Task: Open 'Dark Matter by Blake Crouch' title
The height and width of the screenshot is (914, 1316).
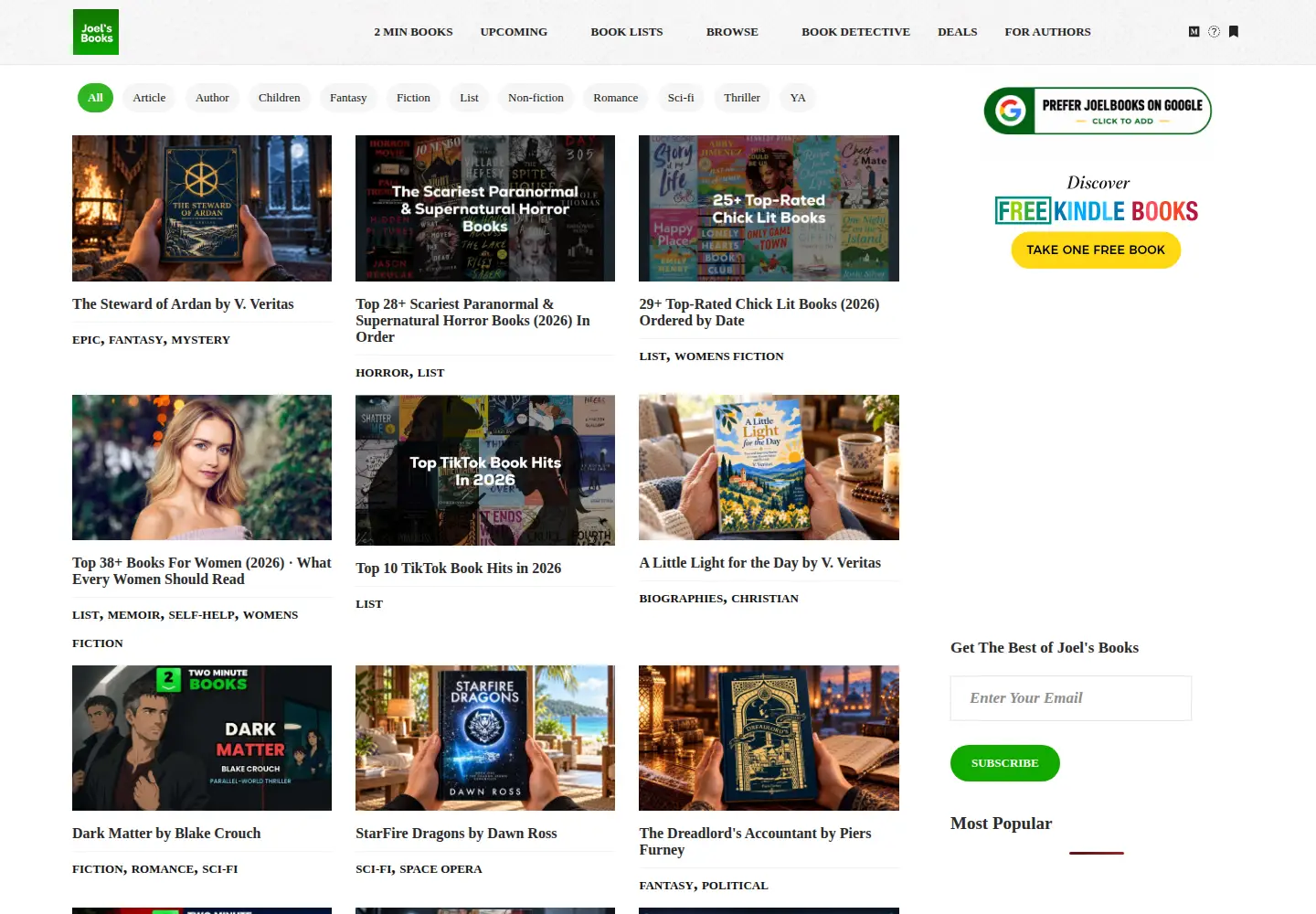Action: [166, 834]
